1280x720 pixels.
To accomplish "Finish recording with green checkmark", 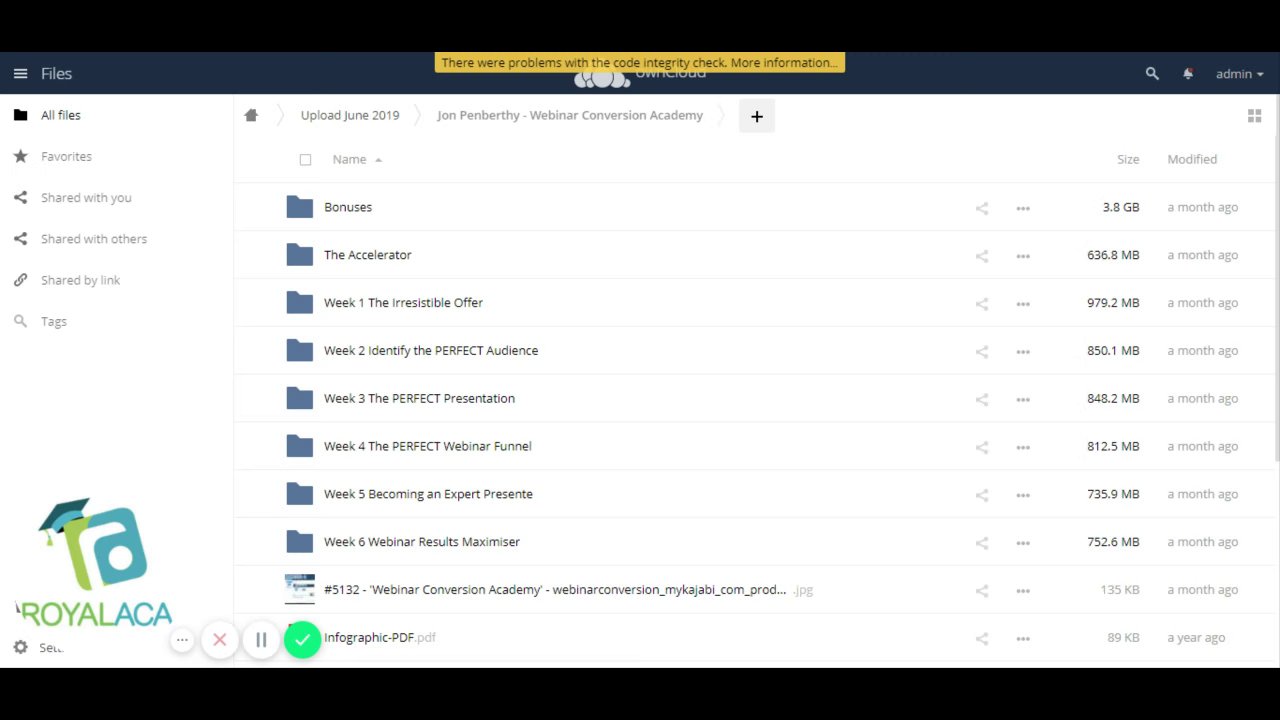I will click(302, 640).
